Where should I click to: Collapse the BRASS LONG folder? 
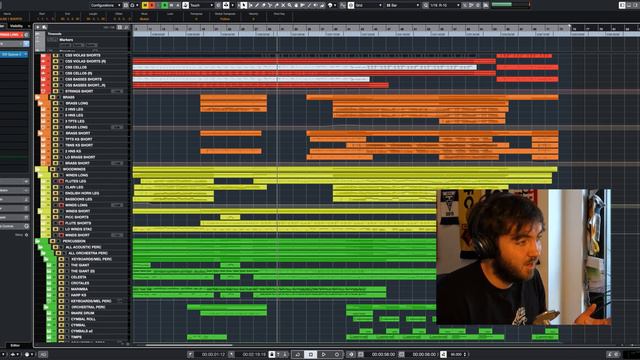tap(40, 103)
